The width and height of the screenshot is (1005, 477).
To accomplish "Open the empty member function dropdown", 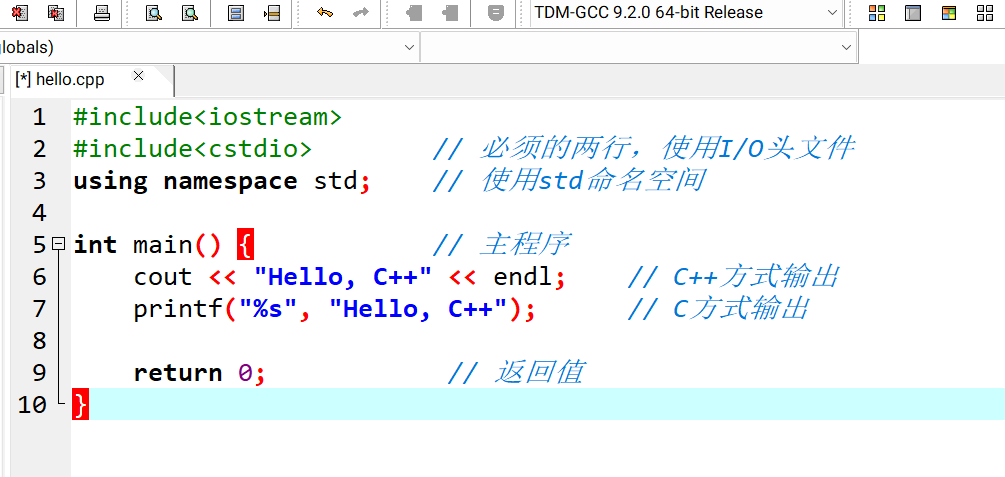I will (846, 47).
